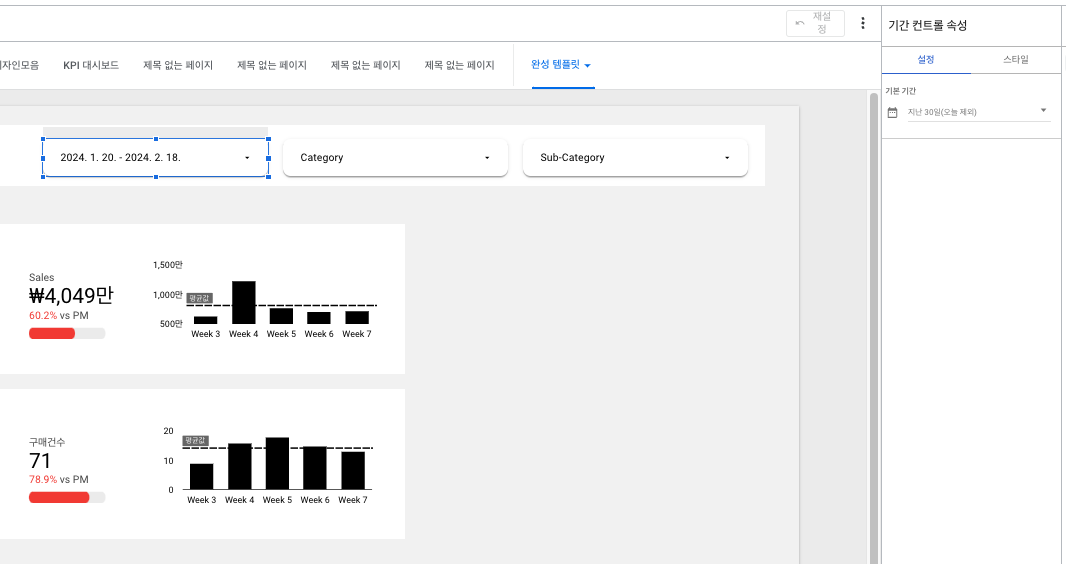Image resolution: width=1066 pixels, height=564 pixels.
Task: Open the three-dot more options menu
Action: pyautogui.click(x=863, y=23)
